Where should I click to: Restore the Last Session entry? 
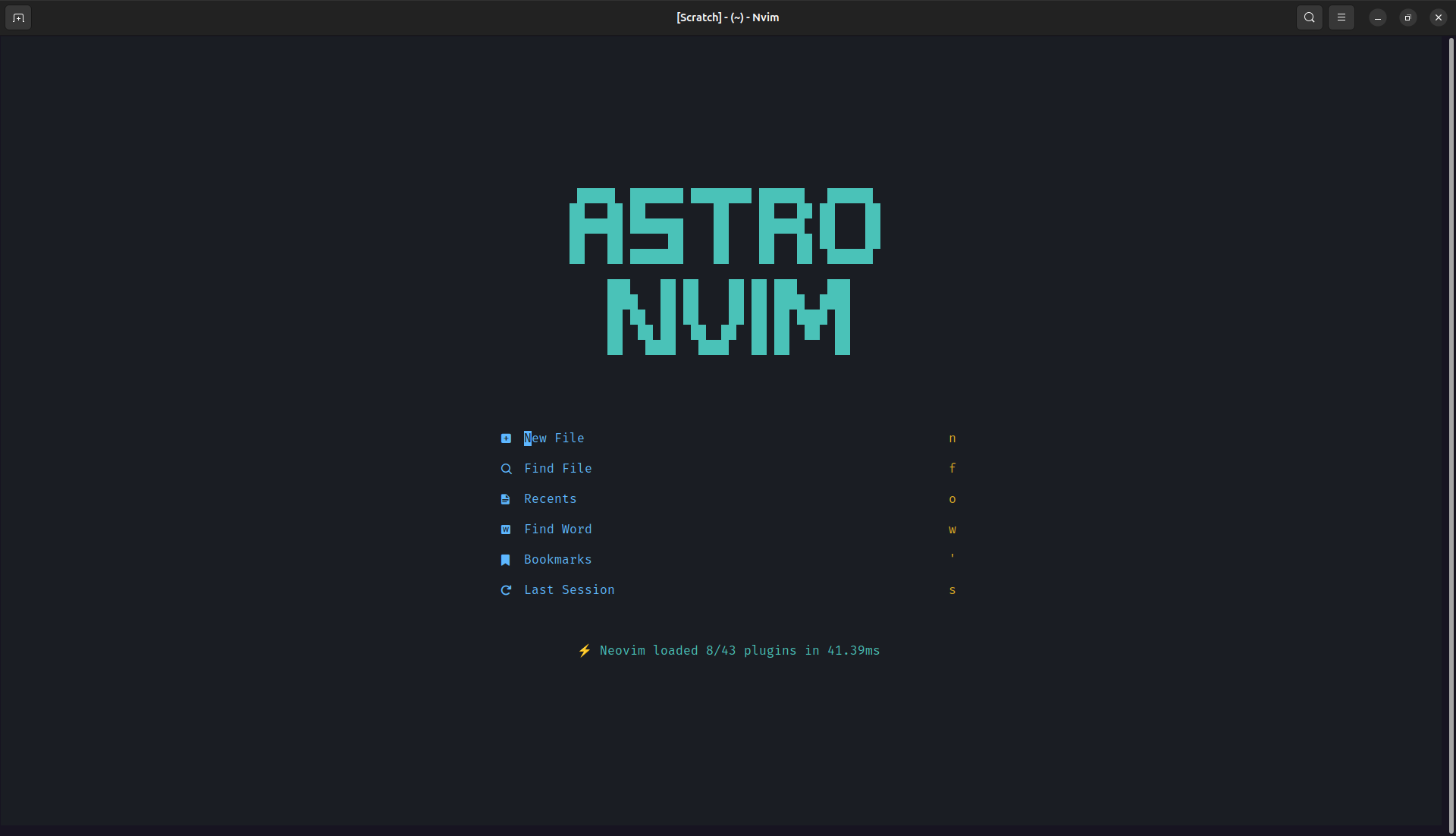point(570,590)
